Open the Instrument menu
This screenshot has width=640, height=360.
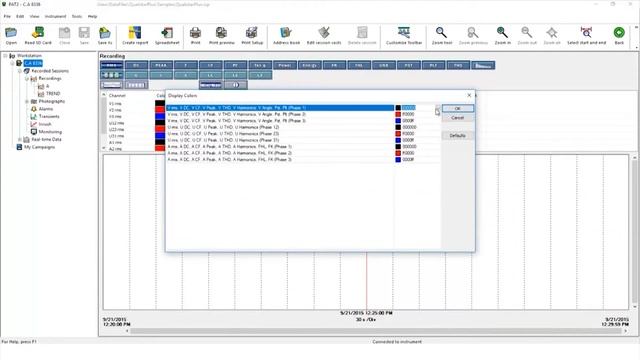click(55, 16)
